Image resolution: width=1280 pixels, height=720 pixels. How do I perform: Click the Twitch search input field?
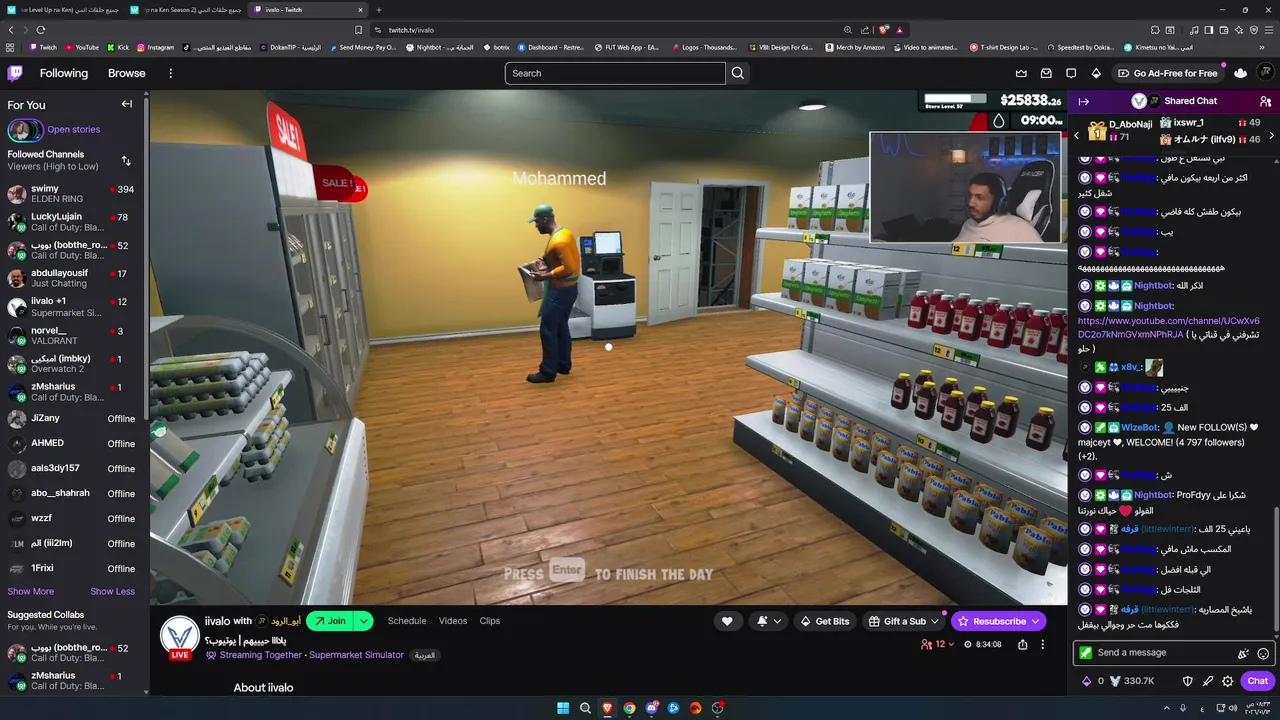click(x=615, y=73)
